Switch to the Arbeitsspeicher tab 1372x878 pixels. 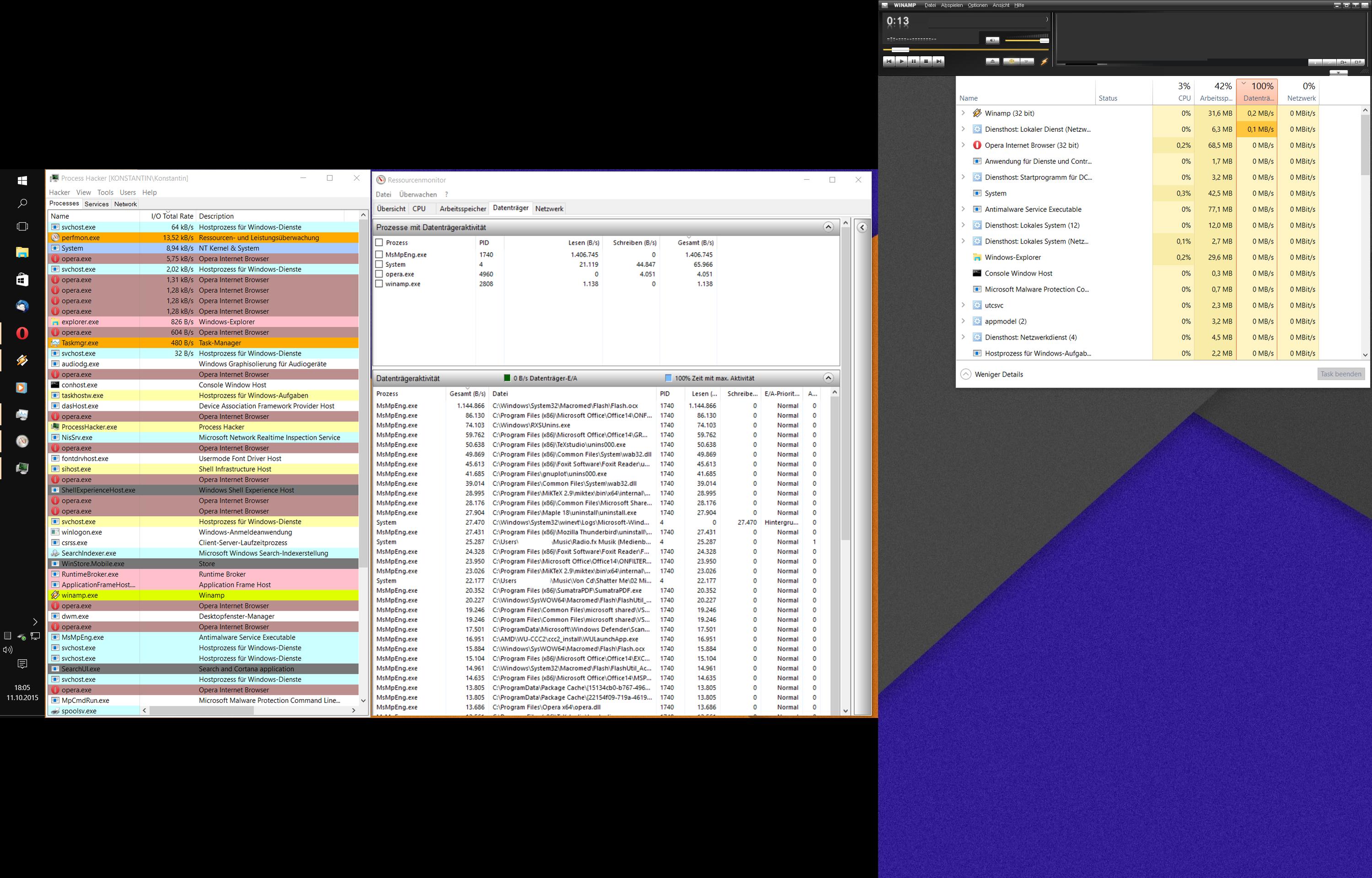[x=462, y=209]
